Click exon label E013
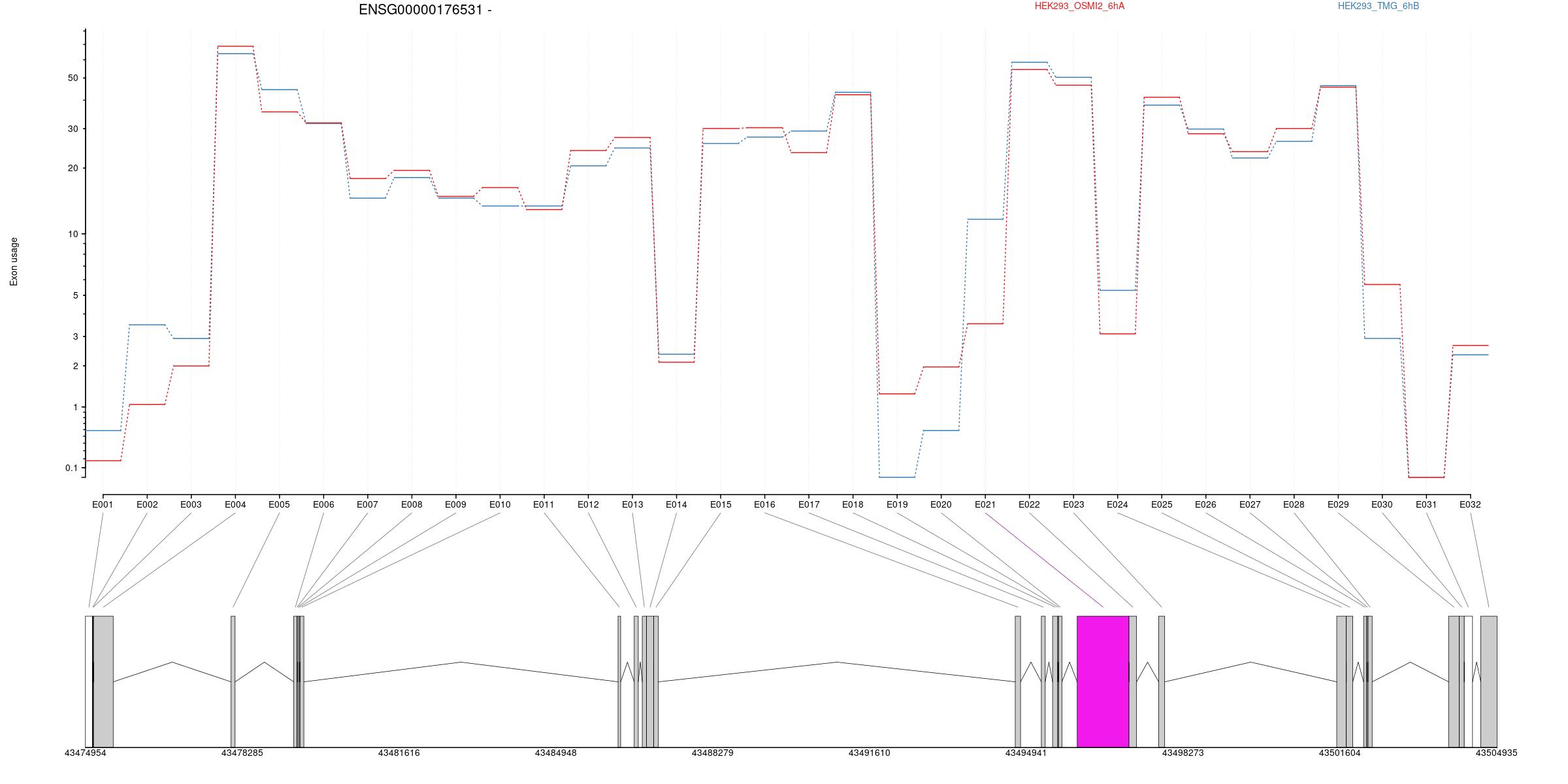 tap(632, 504)
